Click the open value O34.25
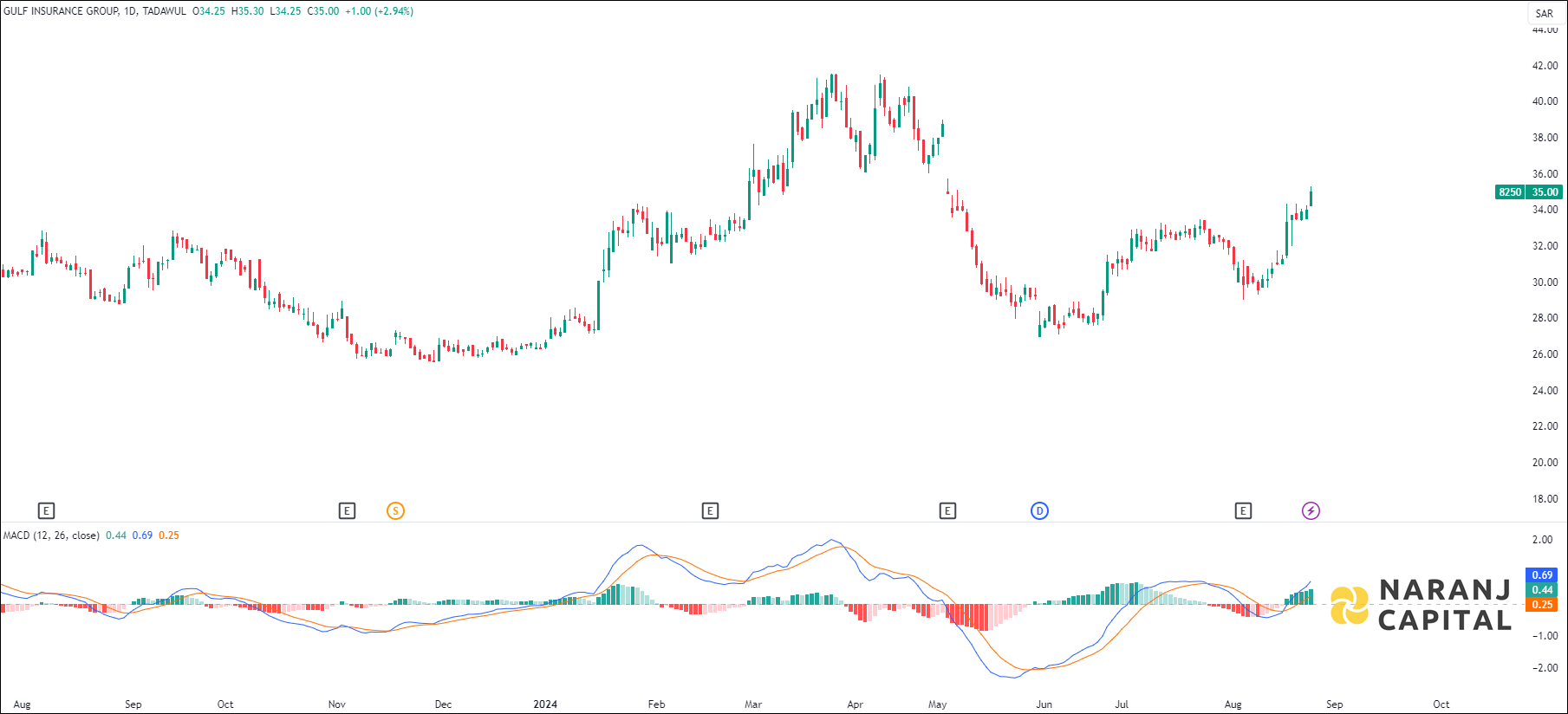 pos(209,11)
